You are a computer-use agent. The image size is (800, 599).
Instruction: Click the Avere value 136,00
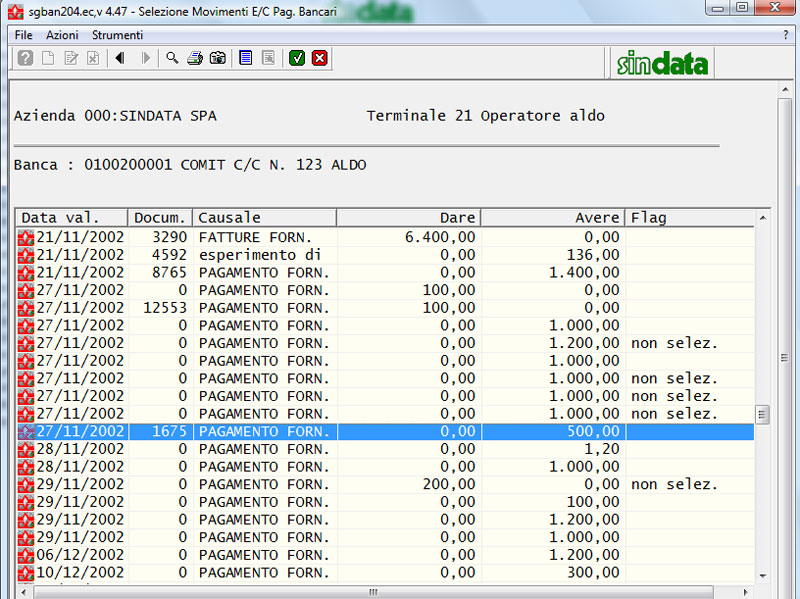tap(593, 255)
